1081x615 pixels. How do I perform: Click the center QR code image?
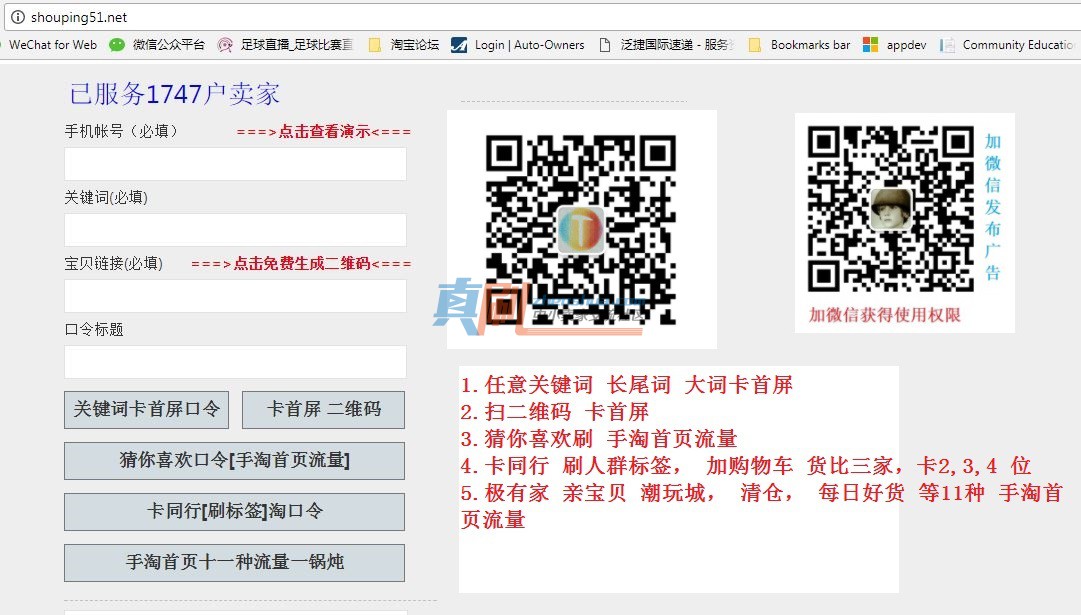[x=581, y=230]
